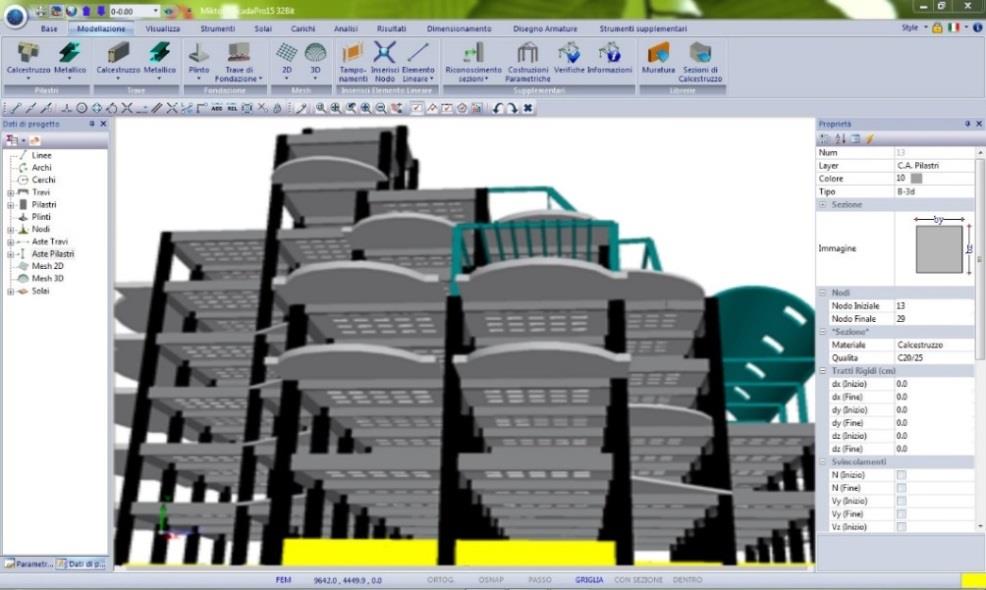Select the Elemento Lineare tool
The image size is (986, 590).
(x=418, y=62)
